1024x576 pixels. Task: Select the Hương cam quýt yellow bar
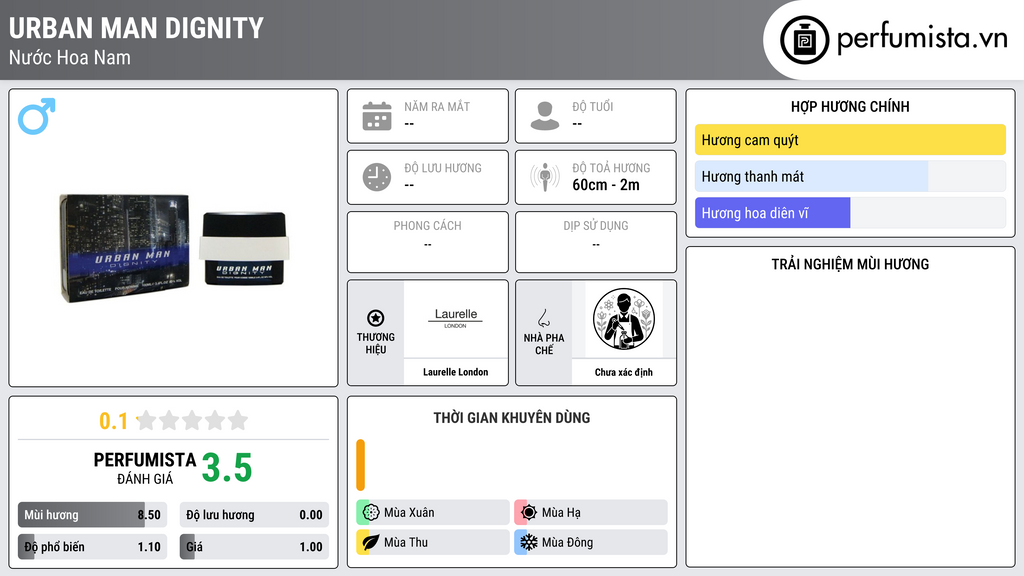850,140
